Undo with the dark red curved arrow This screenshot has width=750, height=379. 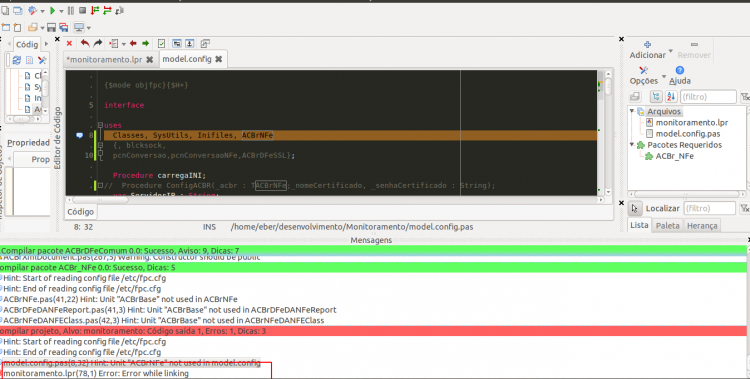[85, 44]
